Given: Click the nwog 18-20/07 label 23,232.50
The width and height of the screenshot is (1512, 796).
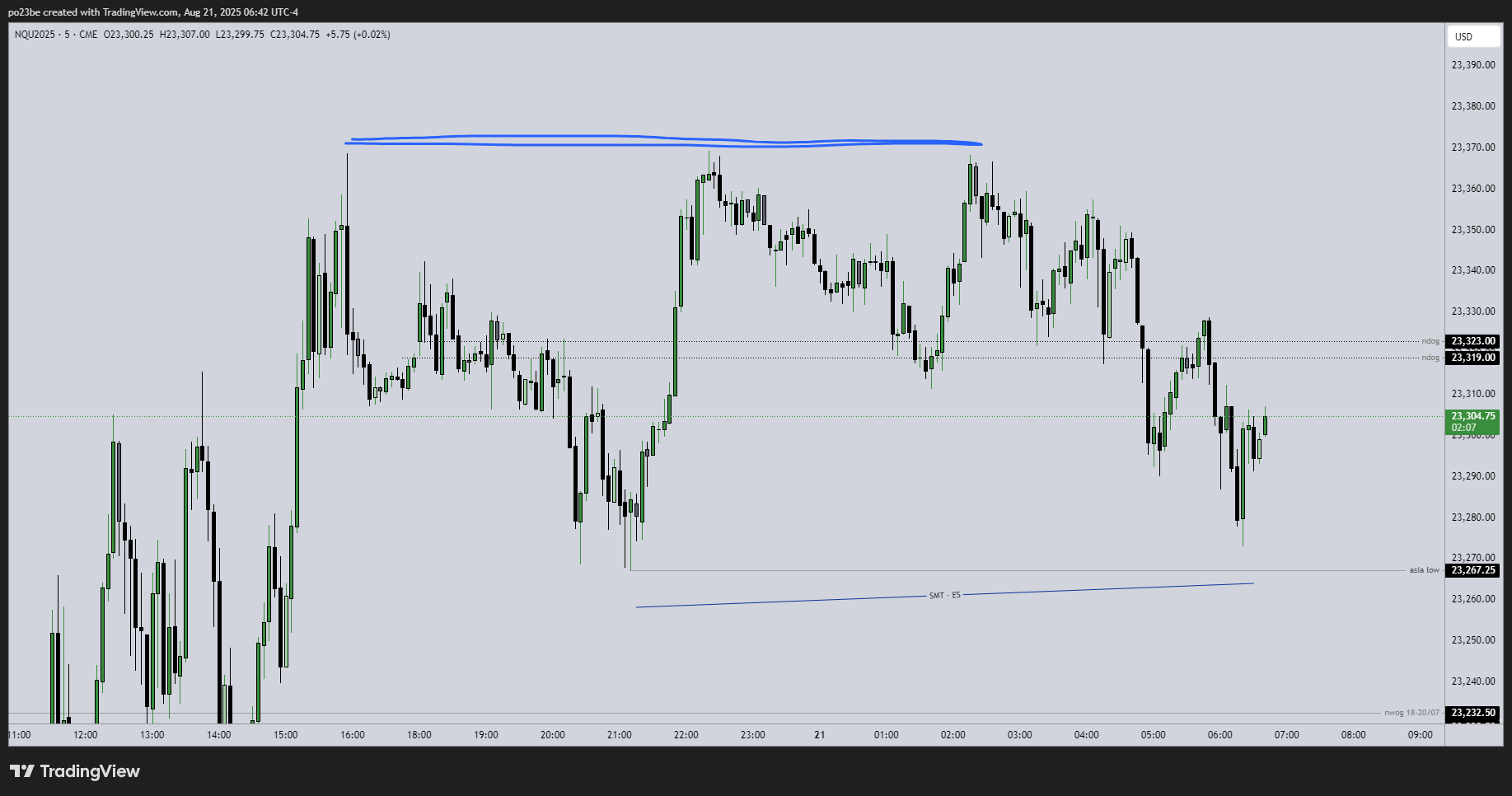Looking at the screenshot, I should pos(1472,712).
